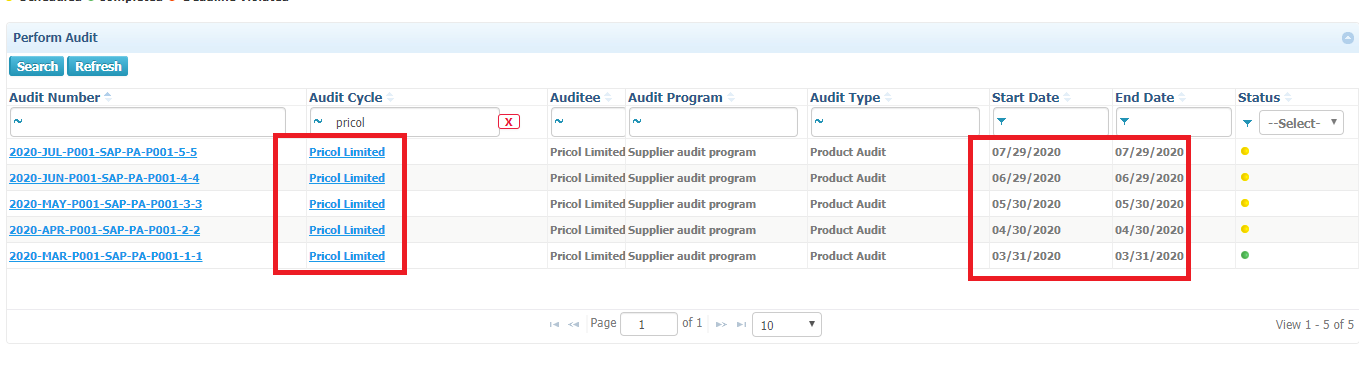Click yellow status dot of JUL audit
1359x366 pixels.
pyautogui.click(x=1245, y=152)
